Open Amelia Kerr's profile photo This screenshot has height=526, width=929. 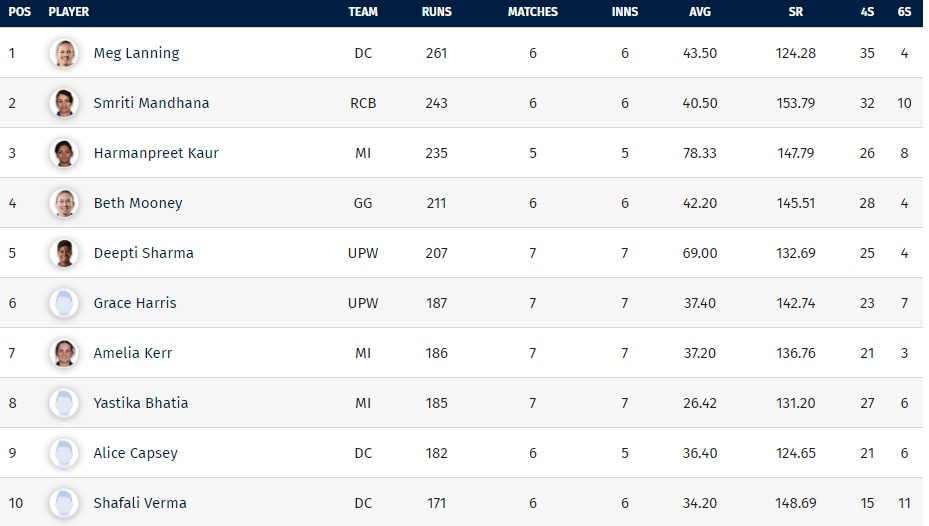pos(64,353)
